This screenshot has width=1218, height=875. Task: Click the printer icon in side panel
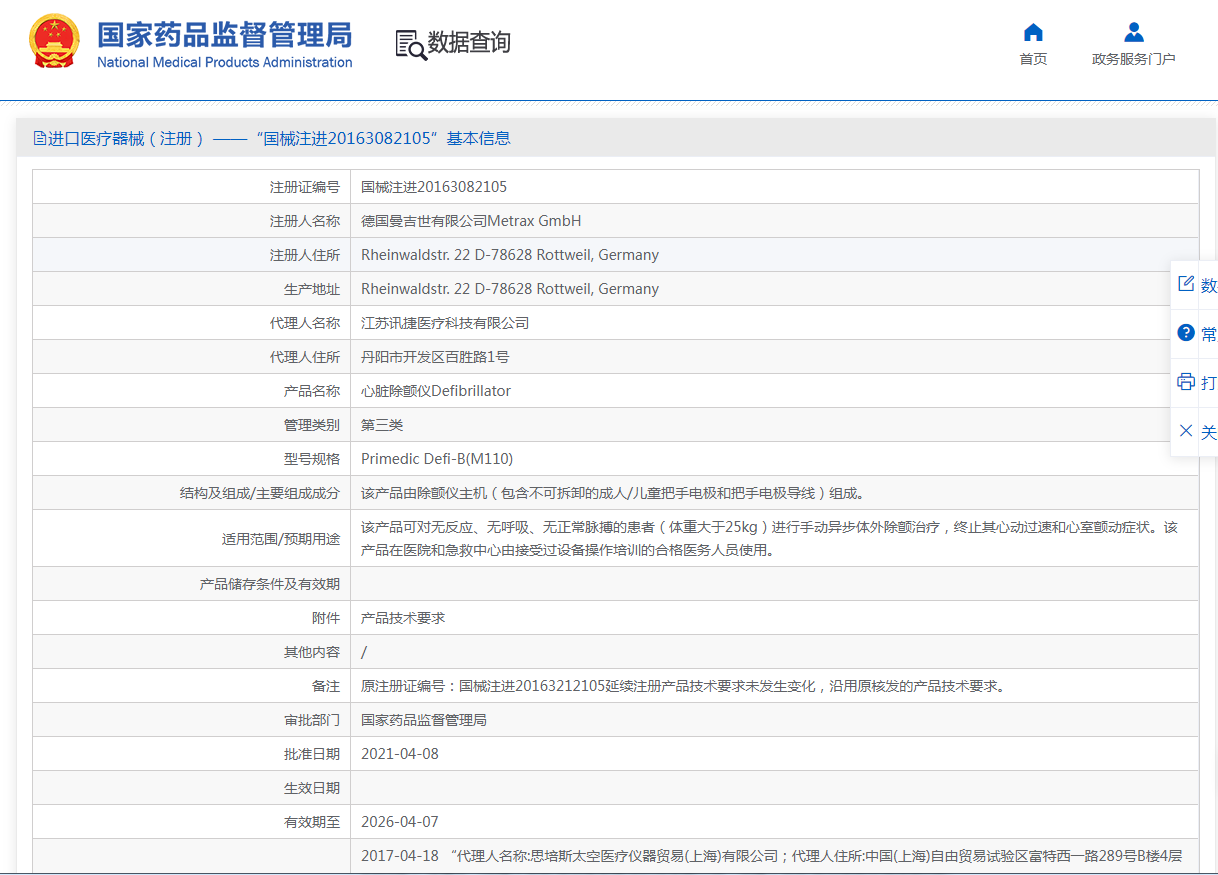[x=1186, y=382]
